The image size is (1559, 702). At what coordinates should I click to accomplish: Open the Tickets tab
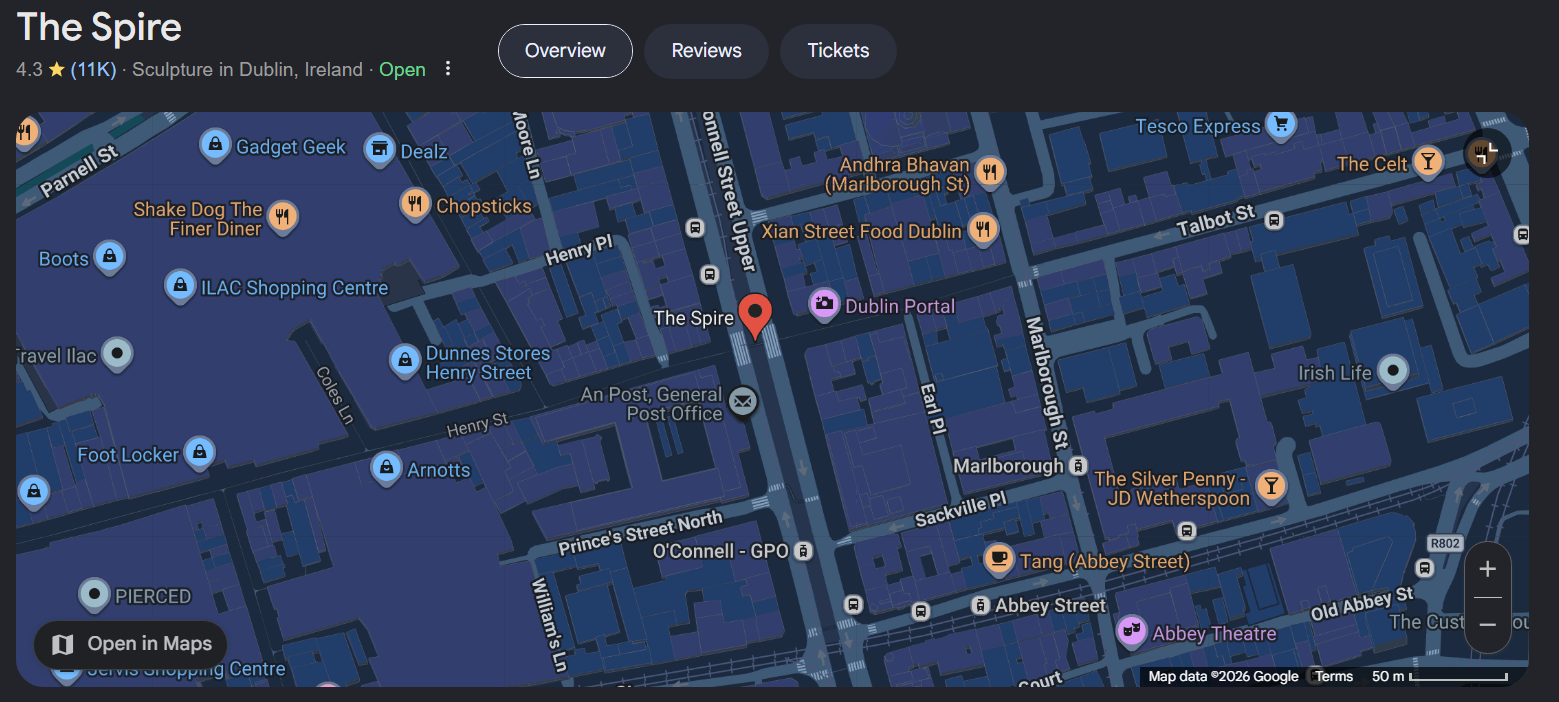pyautogui.click(x=838, y=51)
